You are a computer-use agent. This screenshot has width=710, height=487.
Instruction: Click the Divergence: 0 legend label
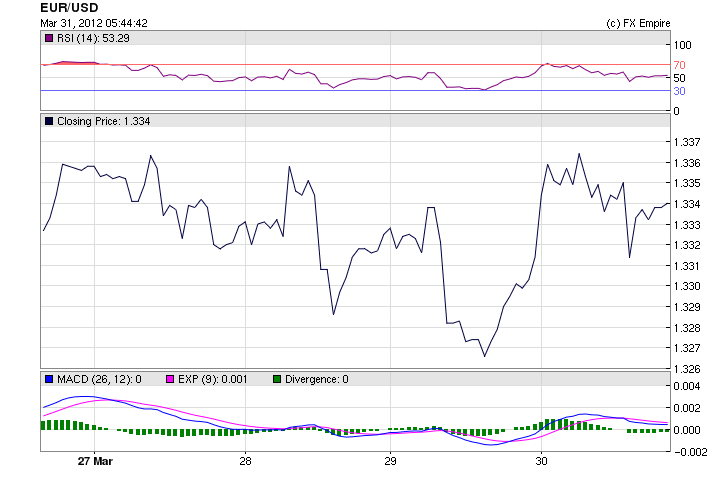click(316, 379)
